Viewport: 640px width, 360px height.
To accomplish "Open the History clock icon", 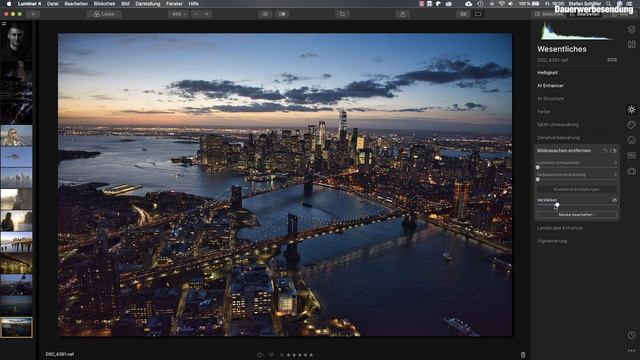I will pos(631,335).
